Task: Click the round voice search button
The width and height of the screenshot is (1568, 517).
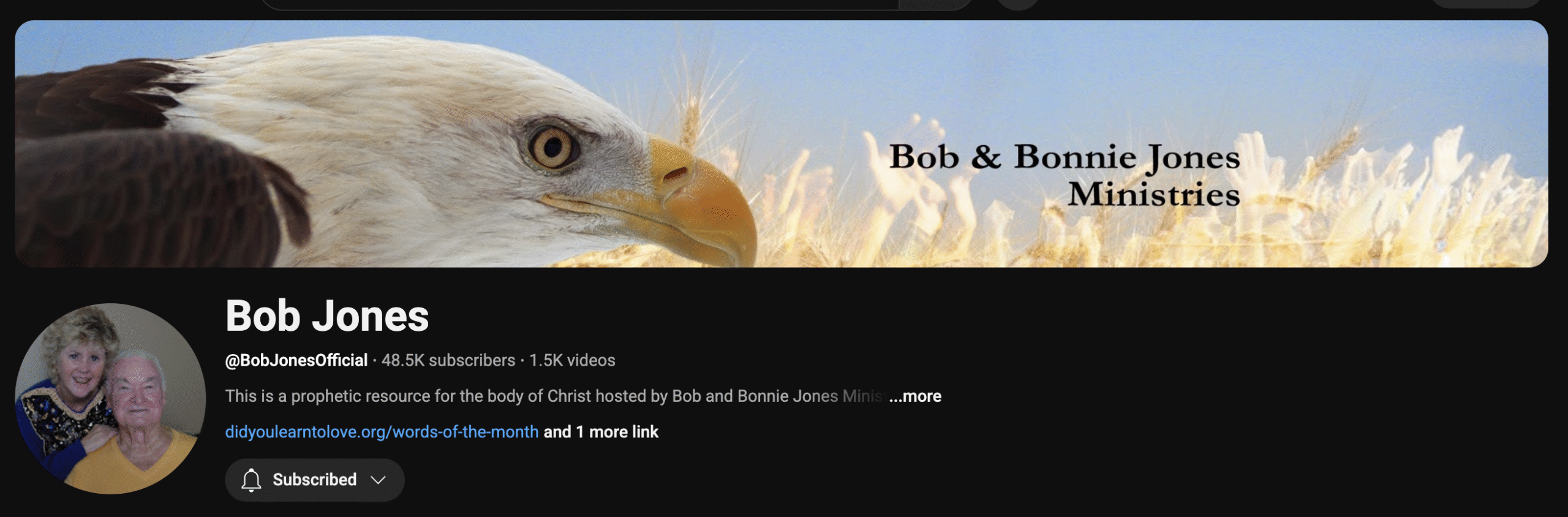Action: [1019, 3]
